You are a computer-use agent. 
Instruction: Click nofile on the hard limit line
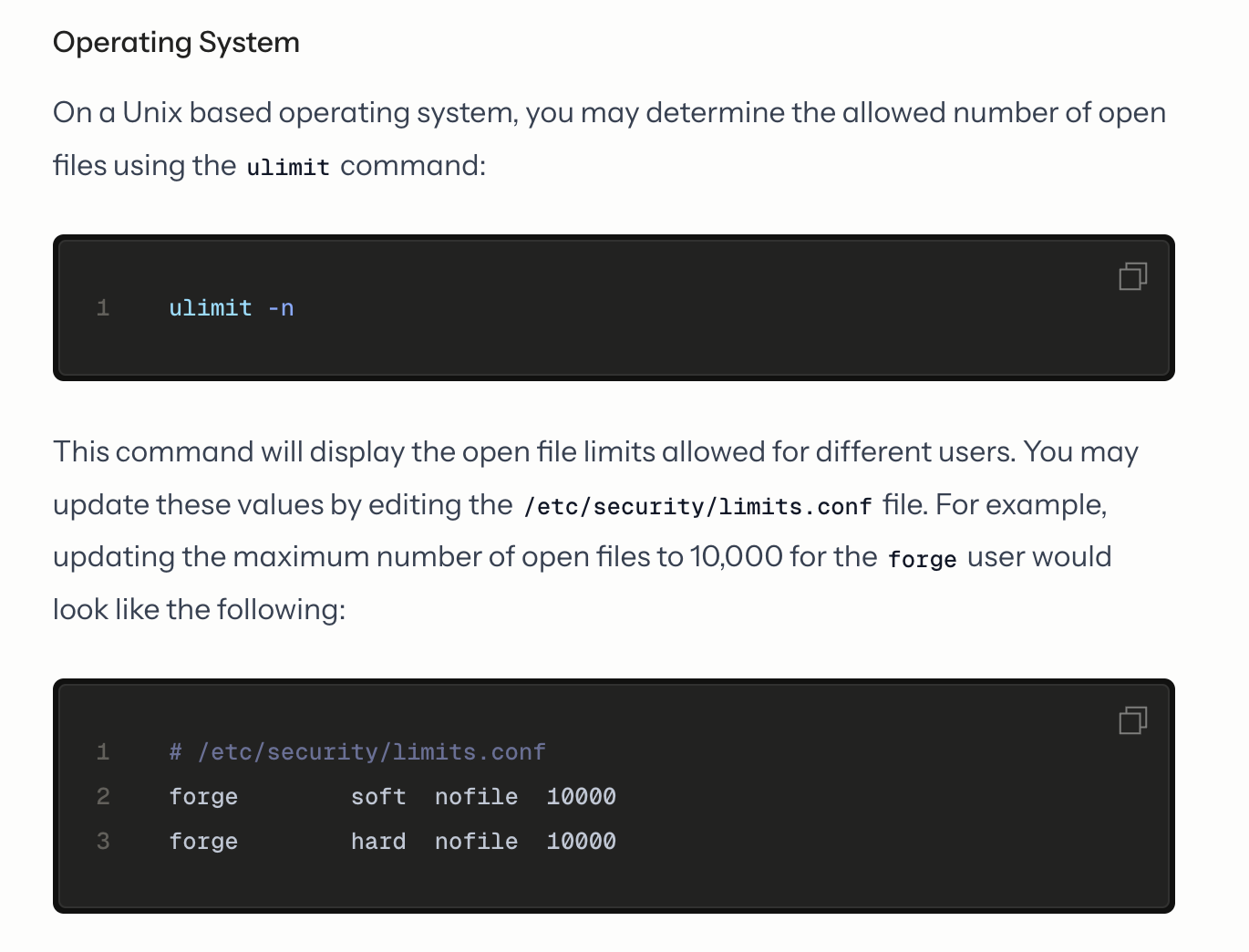pos(476,842)
